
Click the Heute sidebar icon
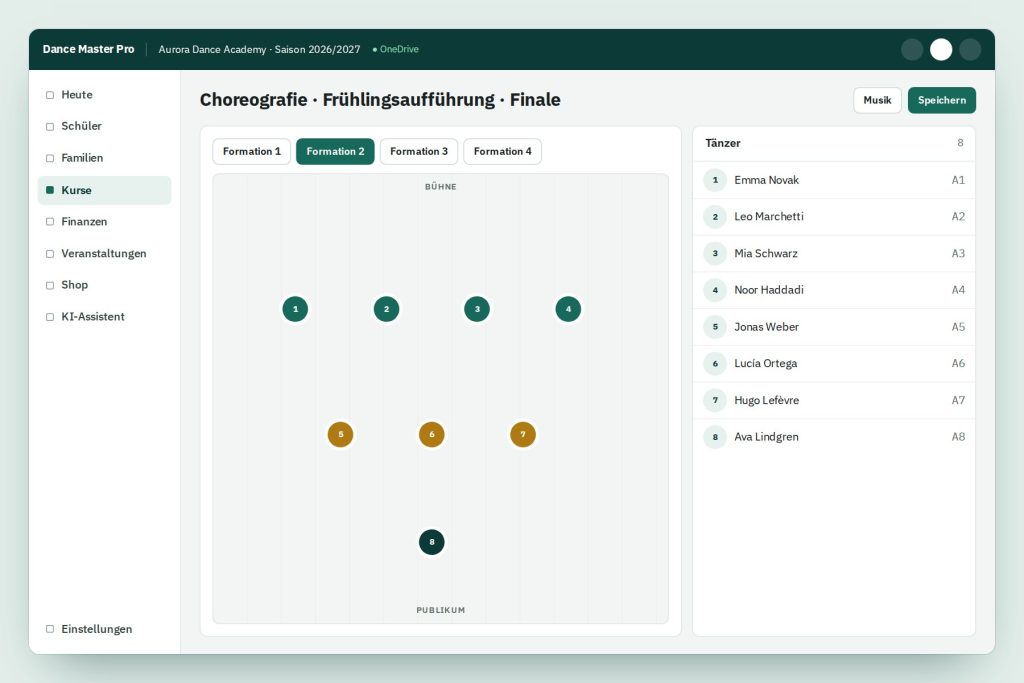(x=50, y=95)
